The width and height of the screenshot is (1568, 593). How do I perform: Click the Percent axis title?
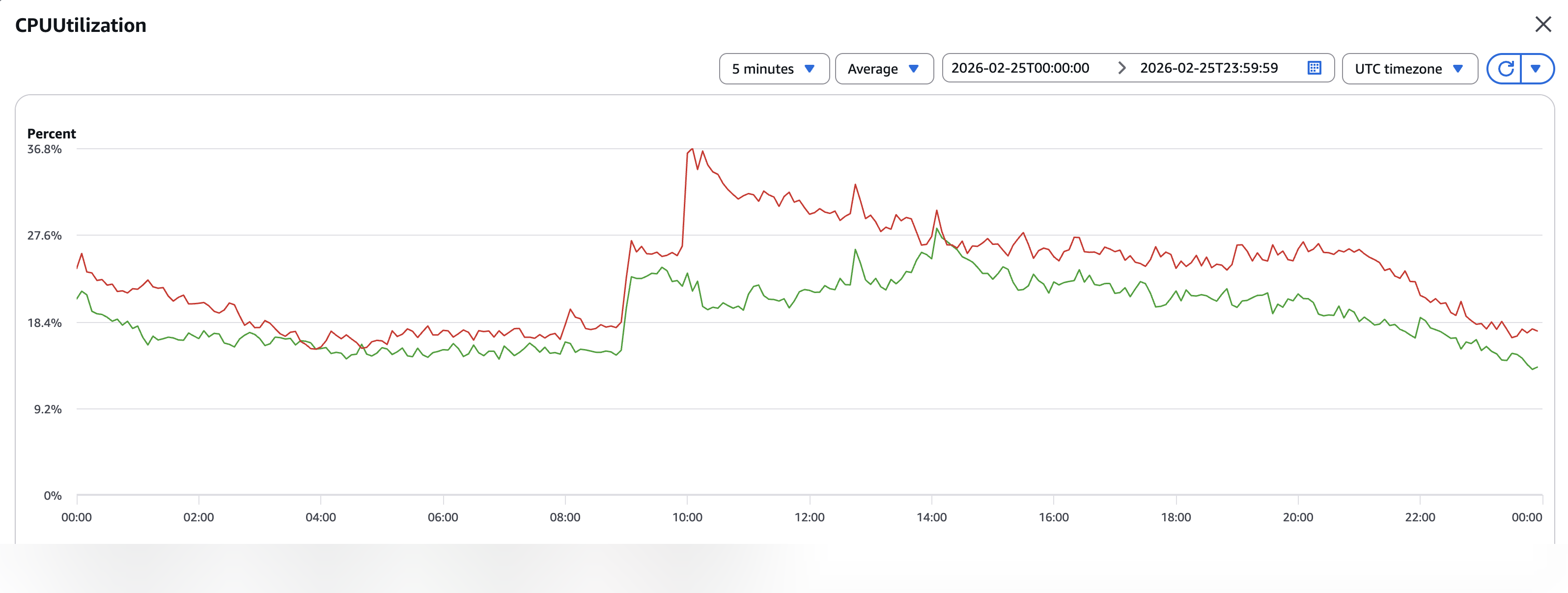pyautogui.click(x=51, y=134)
